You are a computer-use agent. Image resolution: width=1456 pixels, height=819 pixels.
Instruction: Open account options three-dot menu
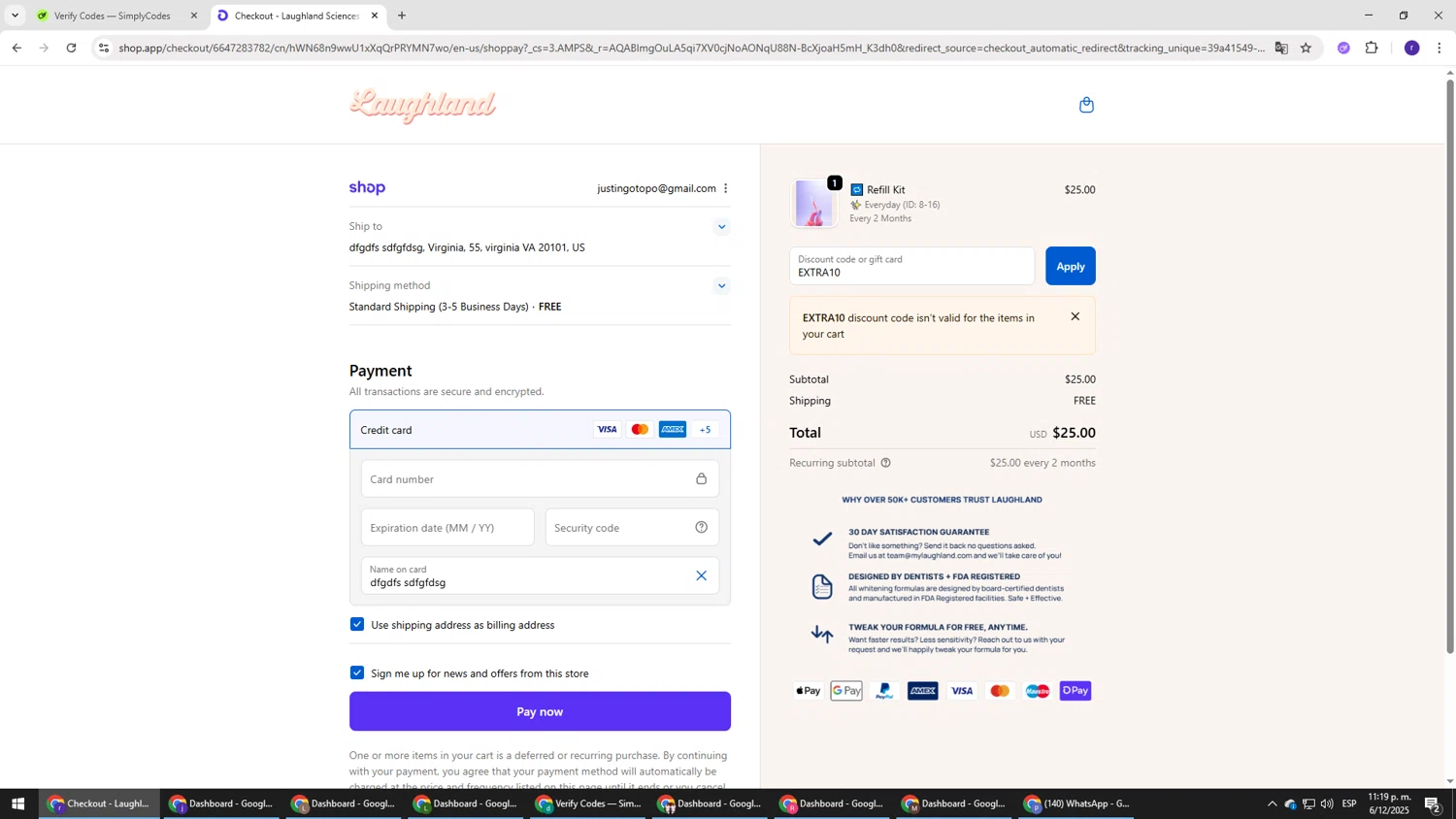725,188
